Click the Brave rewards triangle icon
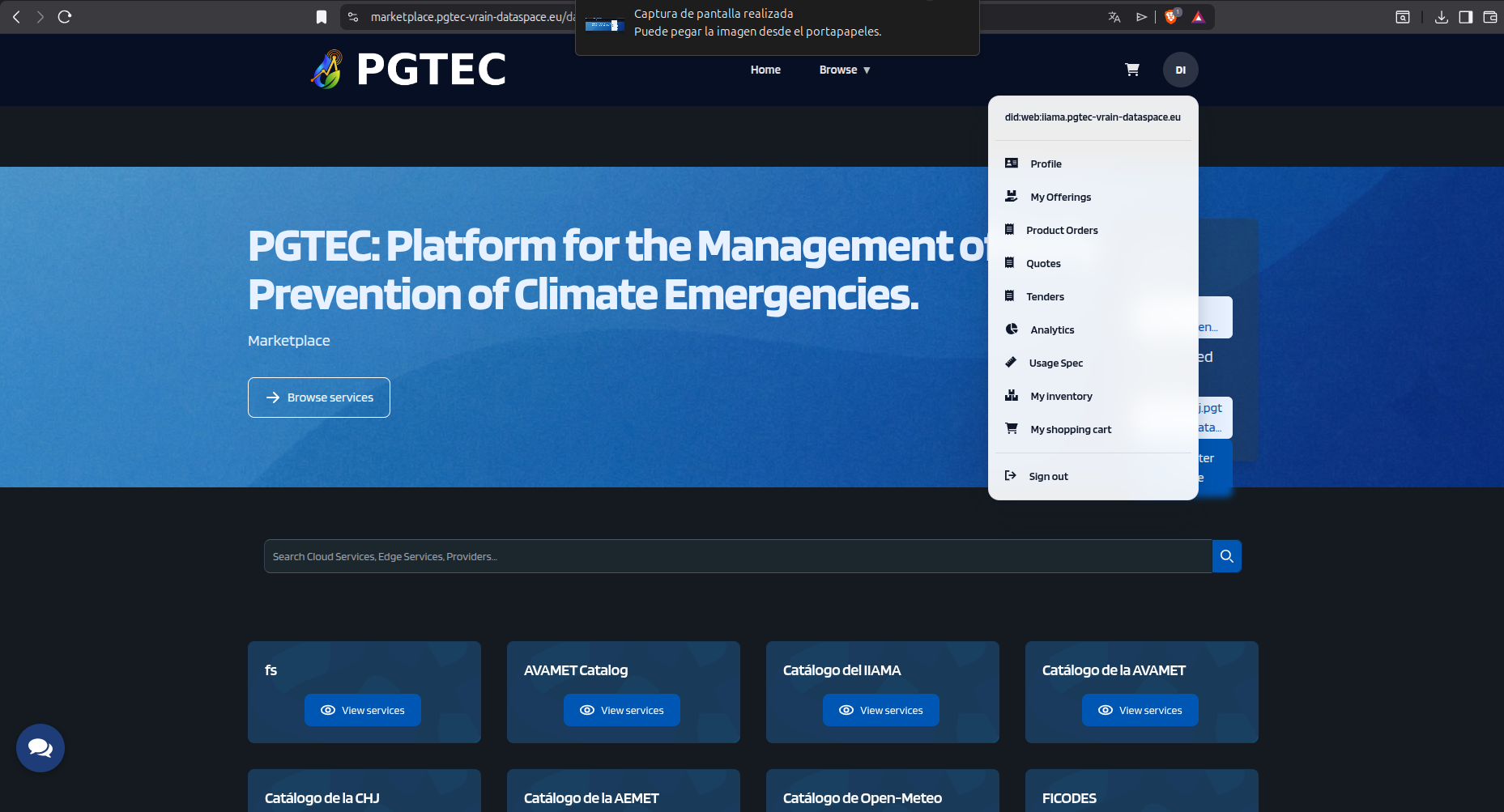This screenshot has height=812, width=1504. [x=1199, y=17]
